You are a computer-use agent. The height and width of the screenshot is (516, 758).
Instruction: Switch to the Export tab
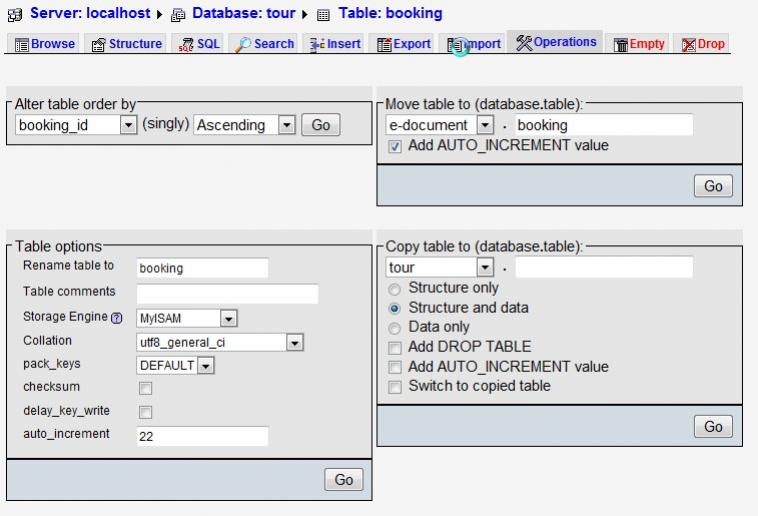coord(404,44)
